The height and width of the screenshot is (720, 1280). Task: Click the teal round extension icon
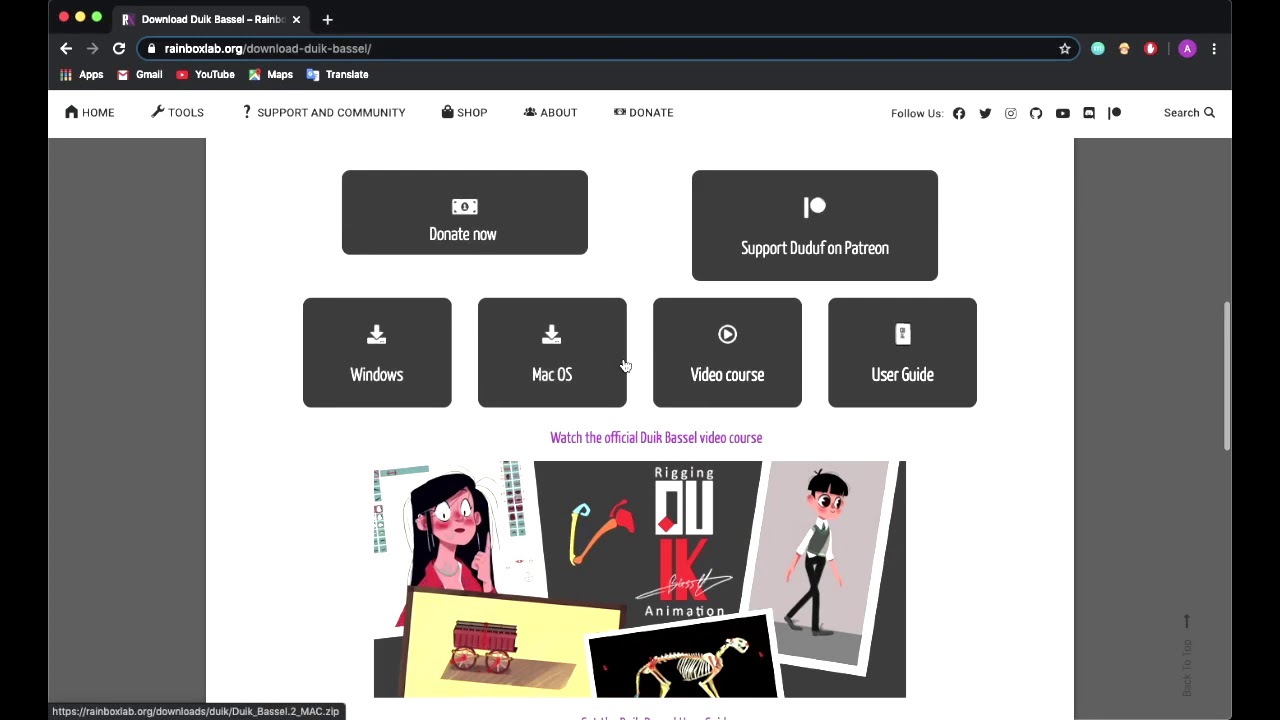pos(1098,48)
